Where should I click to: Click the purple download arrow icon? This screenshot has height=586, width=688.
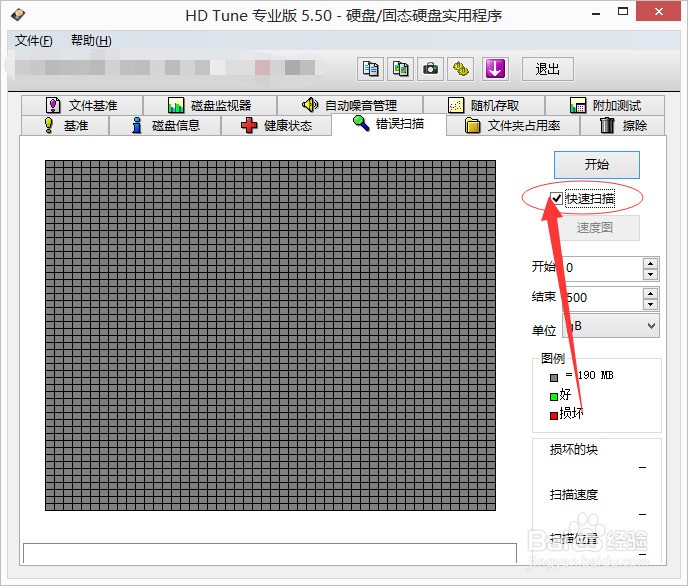click(495, 69)
